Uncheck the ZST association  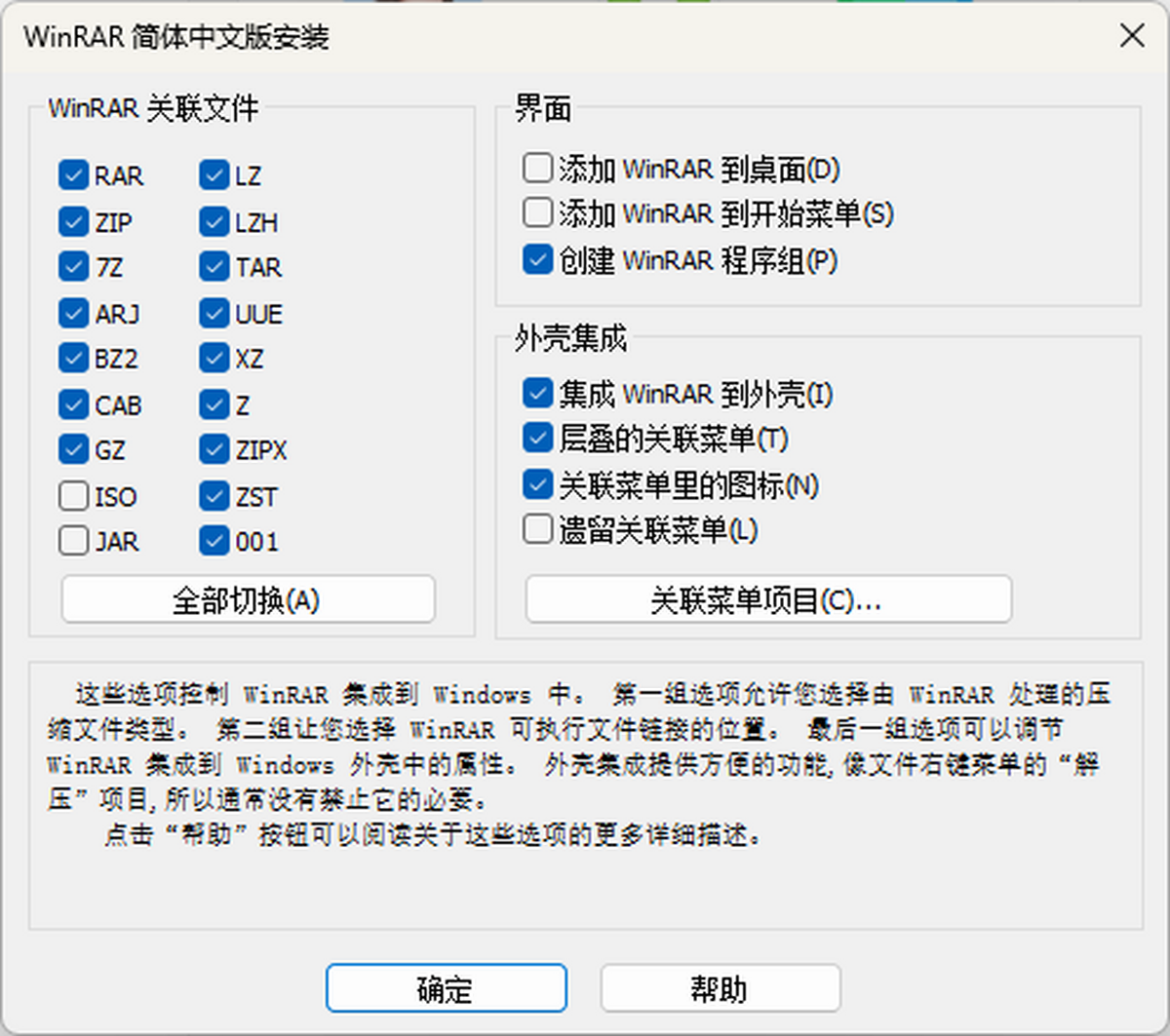click(214, 496)
